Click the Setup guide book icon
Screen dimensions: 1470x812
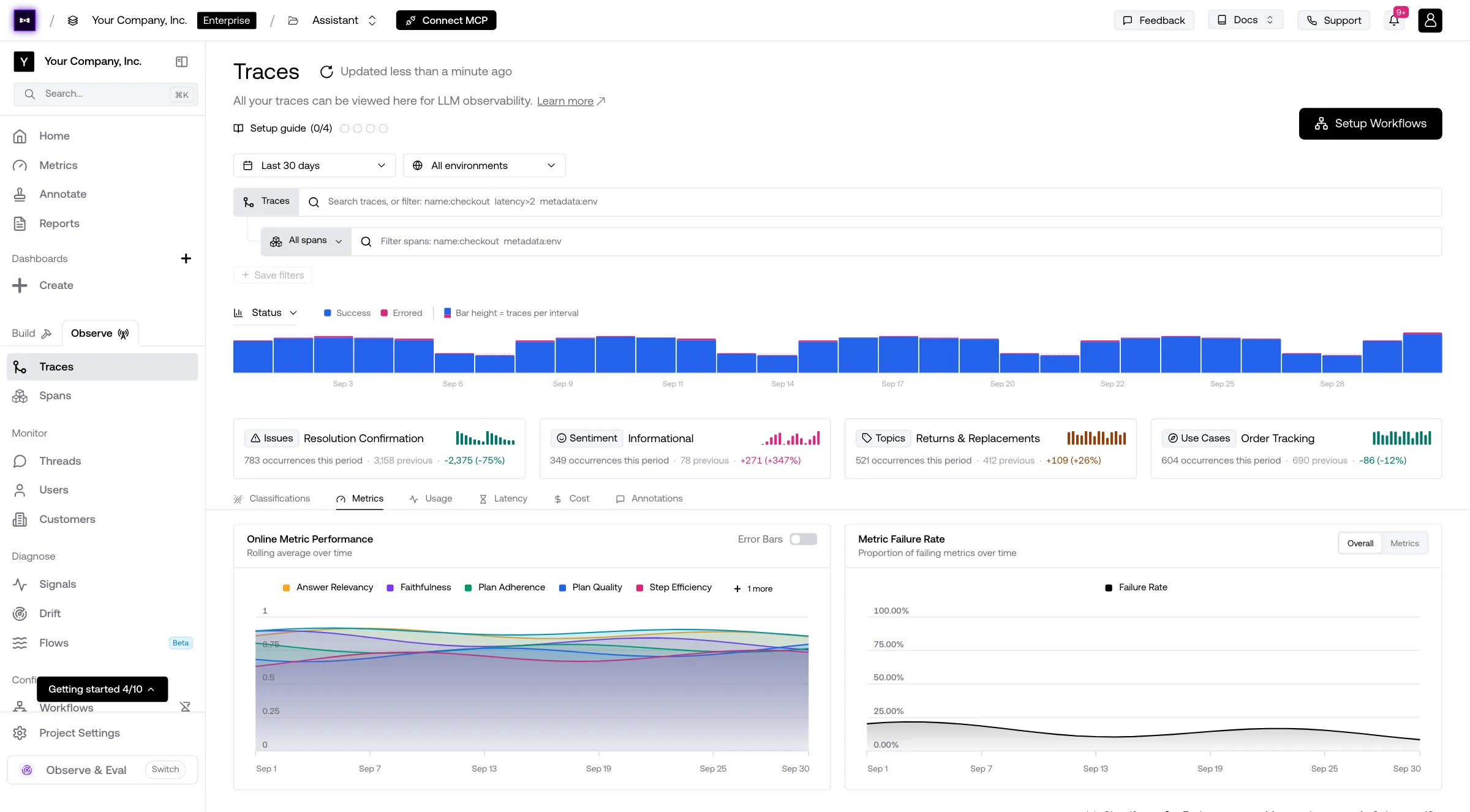(238, 128)
